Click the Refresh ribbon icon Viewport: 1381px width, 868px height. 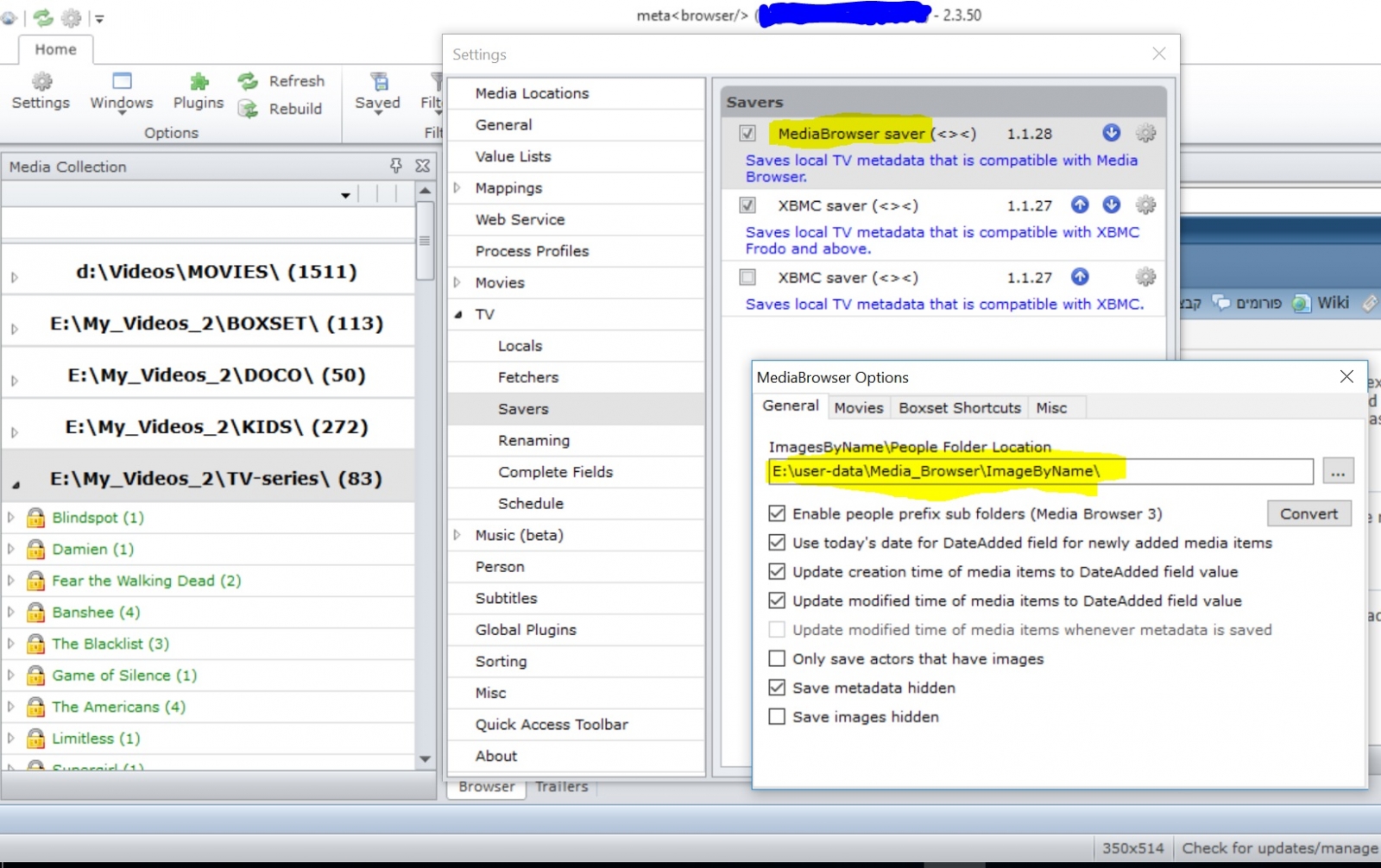pos(248,81)
